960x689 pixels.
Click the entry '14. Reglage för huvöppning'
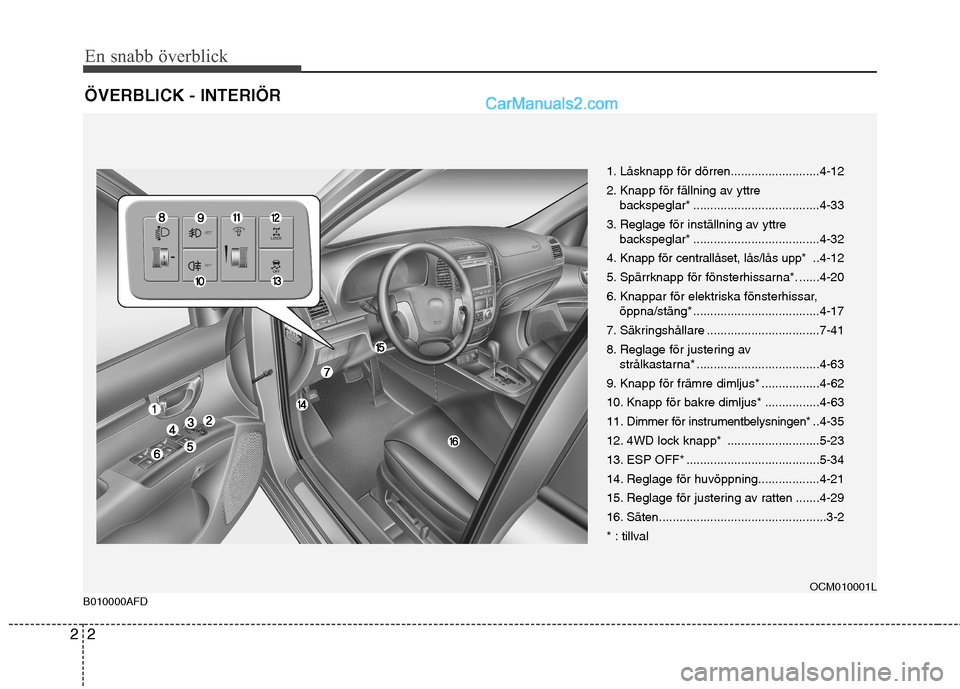point(725,479)
